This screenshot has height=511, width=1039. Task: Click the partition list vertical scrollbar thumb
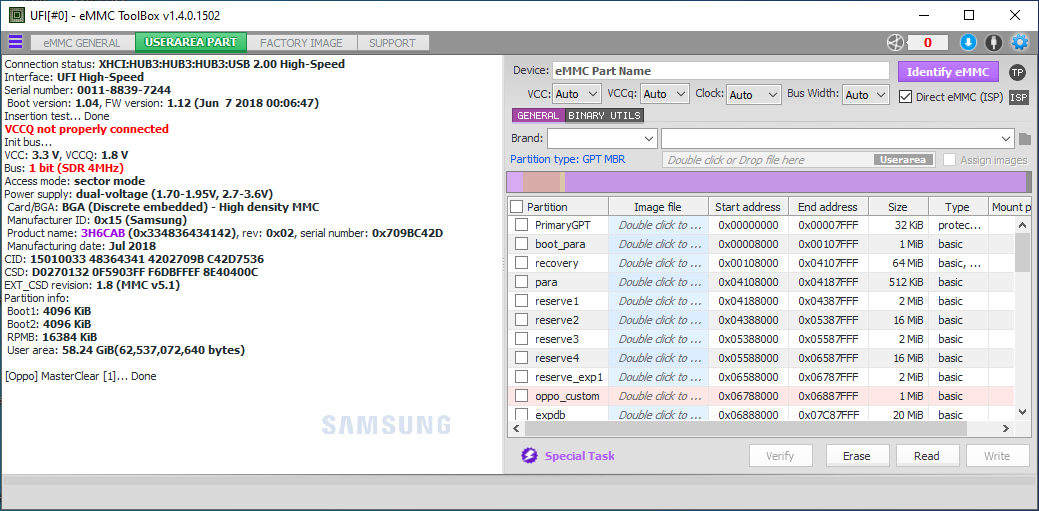[1022, 253]
